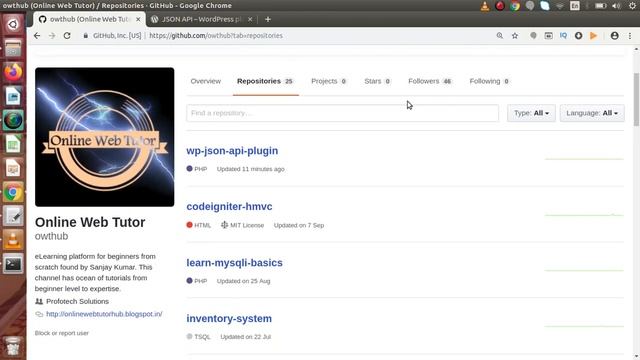Open the wp-json-api-plugin repository
This screenshot has height=360, width=640.
[232, 151]
